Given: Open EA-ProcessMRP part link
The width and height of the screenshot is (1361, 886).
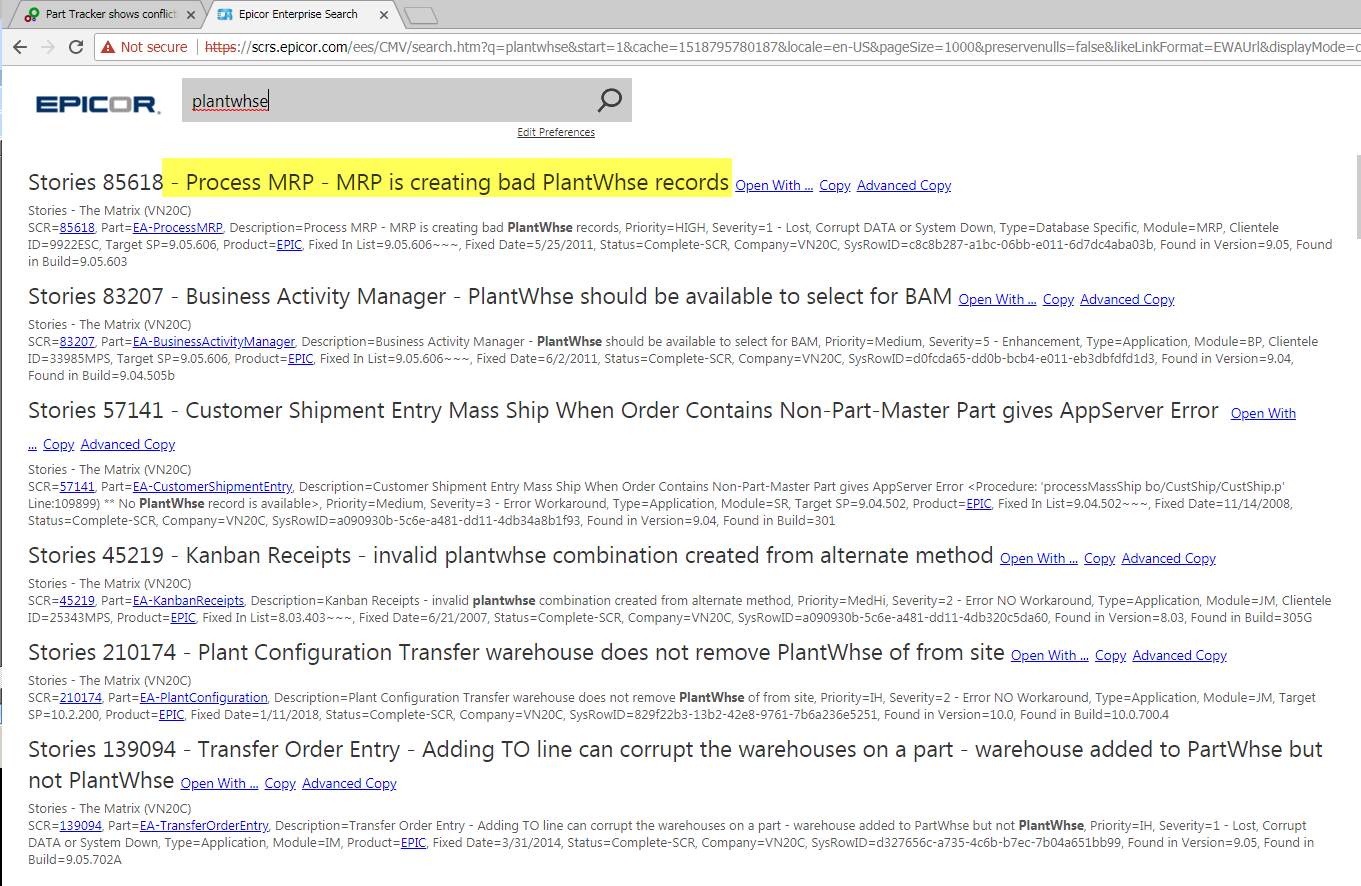Looking at the screenshot, I should [178, 228].
